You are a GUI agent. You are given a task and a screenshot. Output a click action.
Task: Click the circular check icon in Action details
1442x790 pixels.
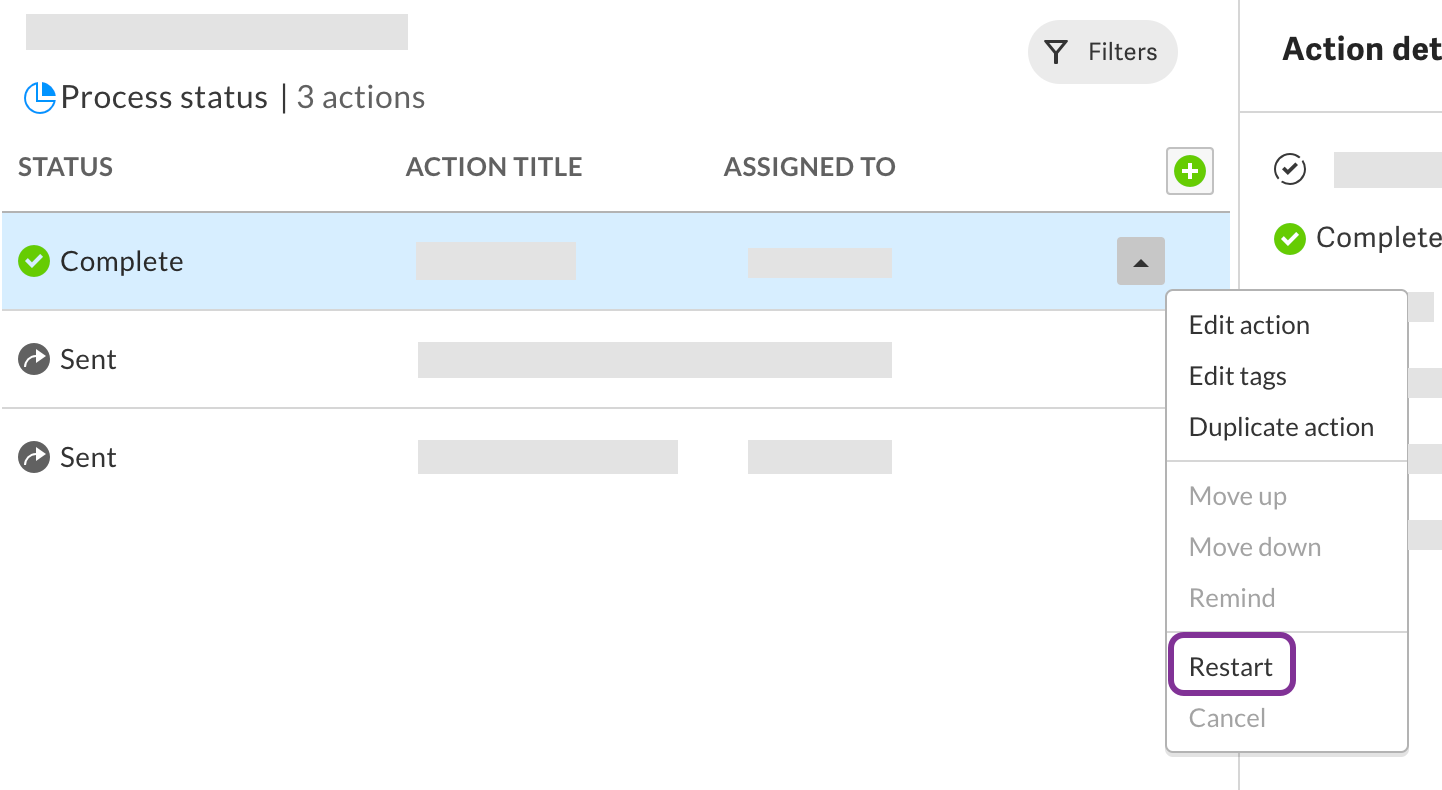(1290, 170)
